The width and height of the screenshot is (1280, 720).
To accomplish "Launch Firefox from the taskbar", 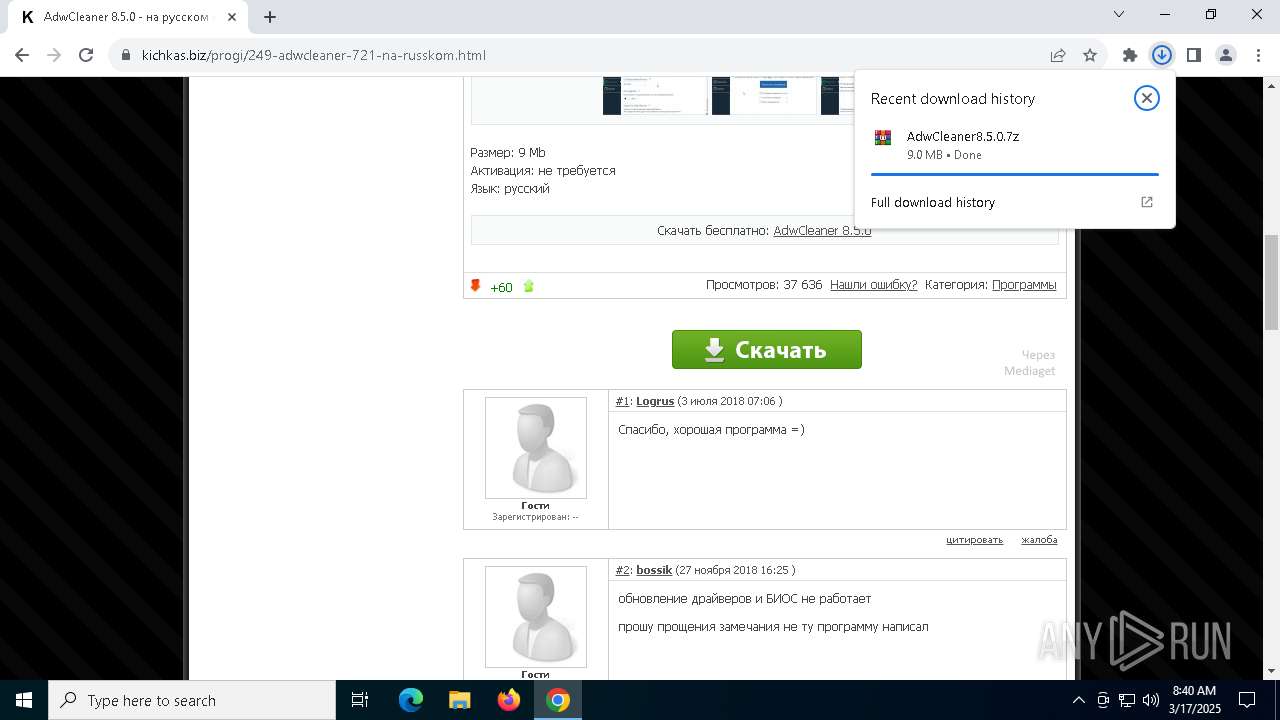I will (509, 700).
